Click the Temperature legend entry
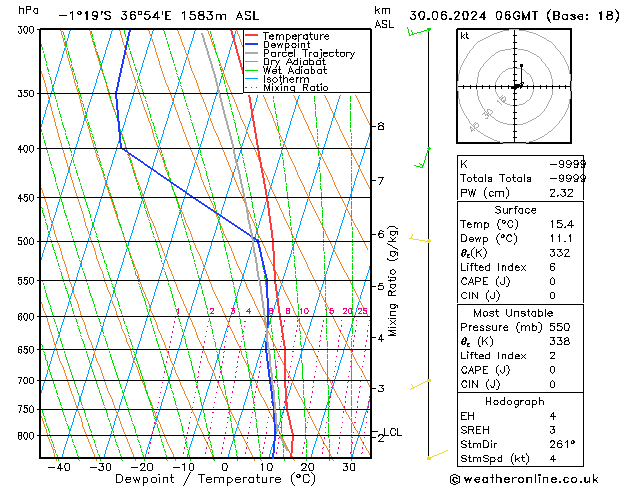Viewport: 629px width, 486px height. (296, 36)
